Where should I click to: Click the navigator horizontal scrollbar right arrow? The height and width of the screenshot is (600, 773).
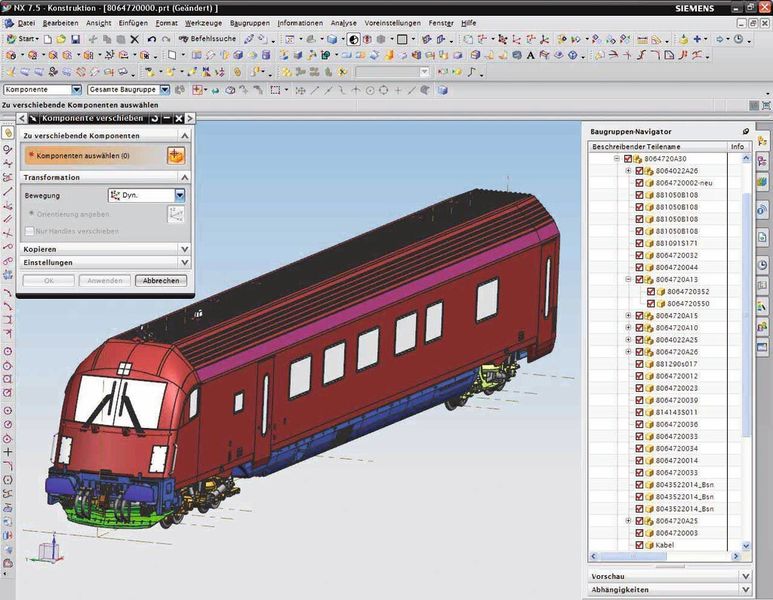click(x=736, y=556)
